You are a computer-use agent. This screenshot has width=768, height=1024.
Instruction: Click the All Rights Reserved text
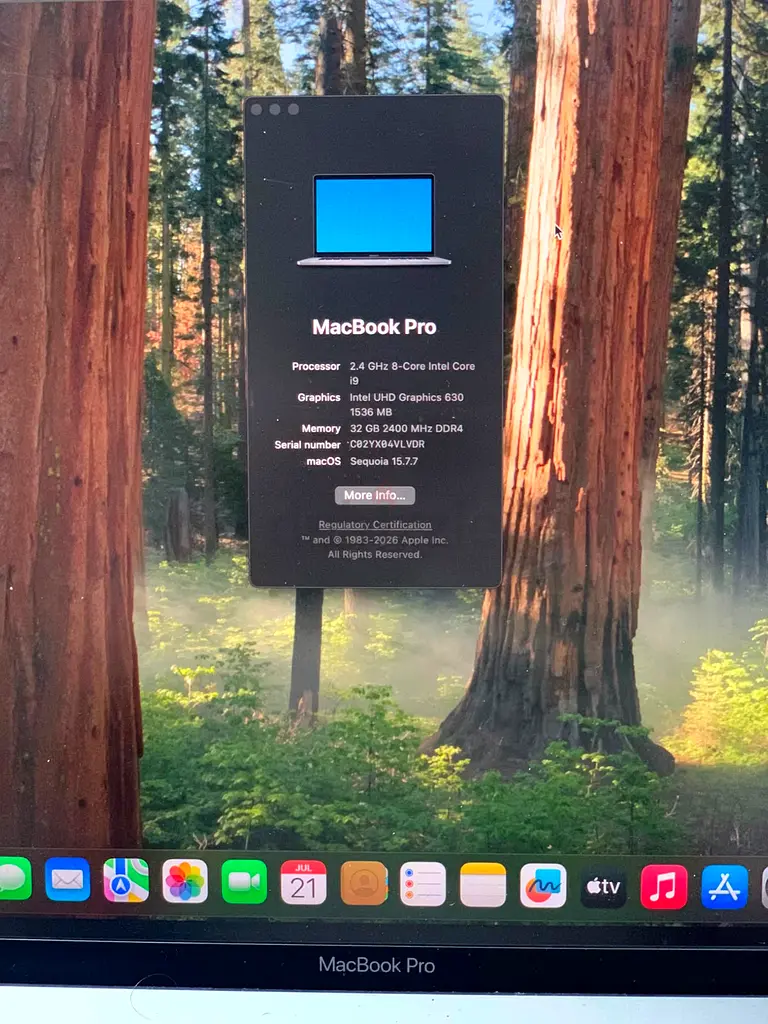[x=375, y=554]
